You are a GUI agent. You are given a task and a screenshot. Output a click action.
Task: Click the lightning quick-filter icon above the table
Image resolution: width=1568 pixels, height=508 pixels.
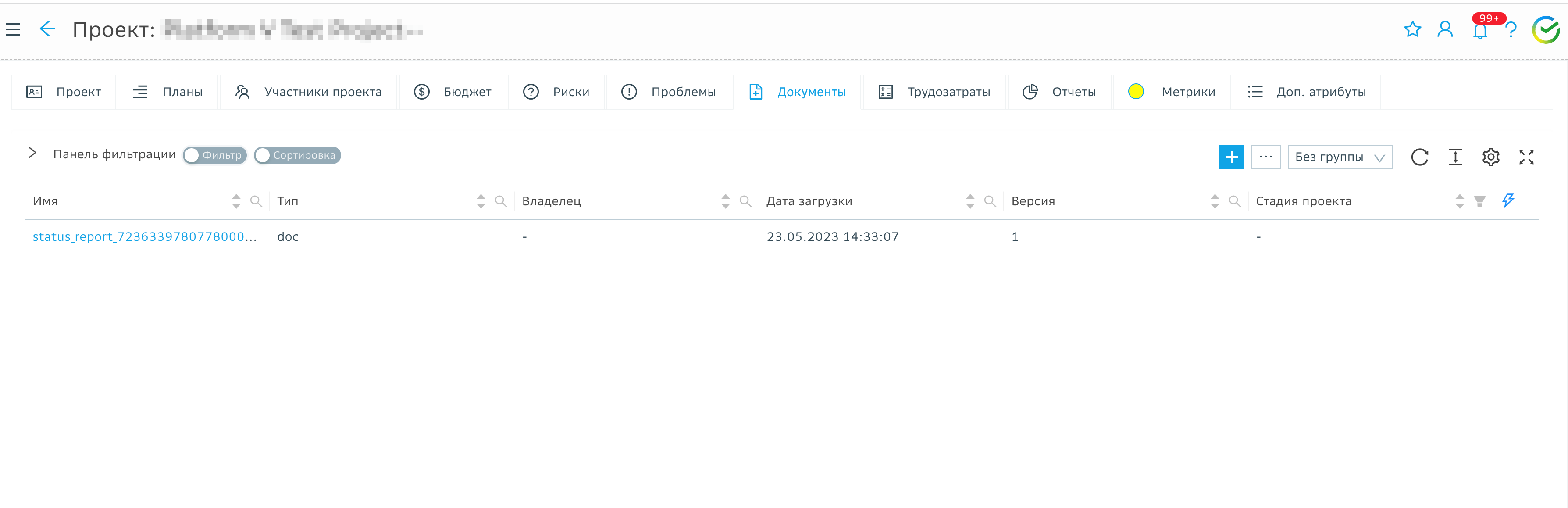(x=1508, y=200)
